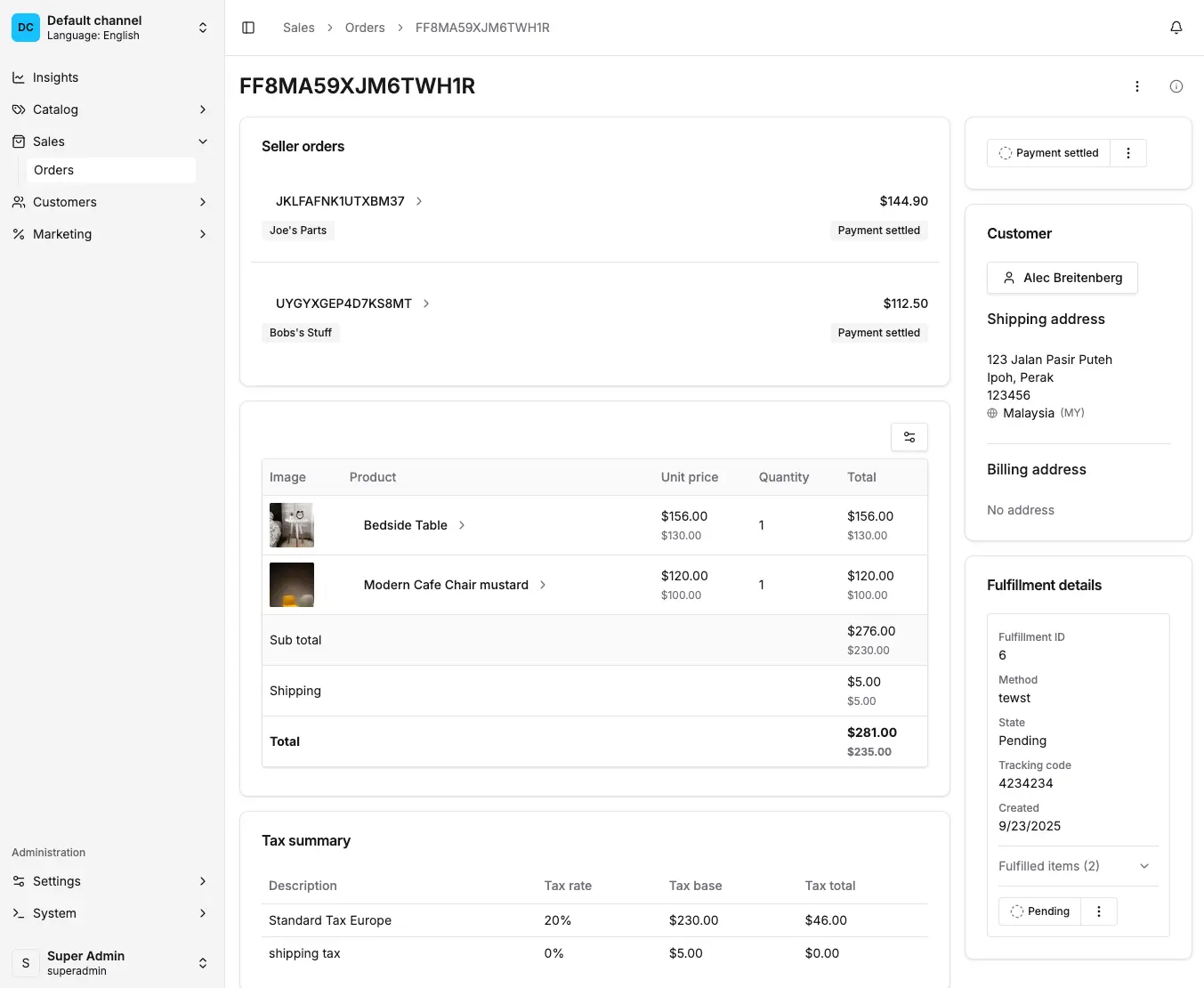Image resolution: width=1204 pixels, height=988 pixels.
Task: Open the Pending fulfillment kebab menu
Action: tap(1098, 911)
